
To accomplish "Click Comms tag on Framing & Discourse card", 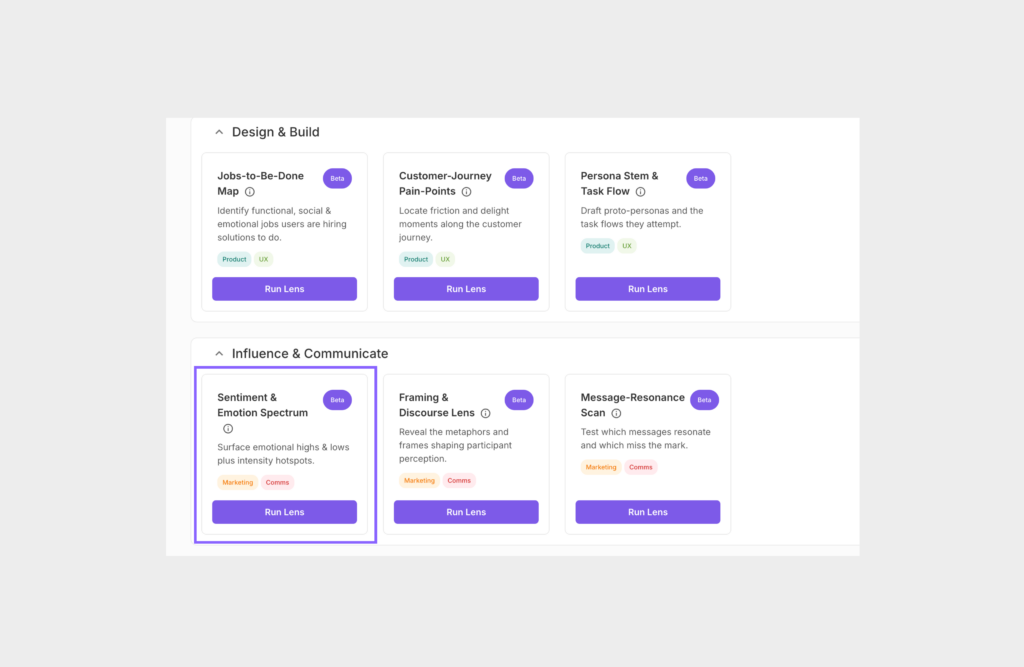I will click(459, 481).
